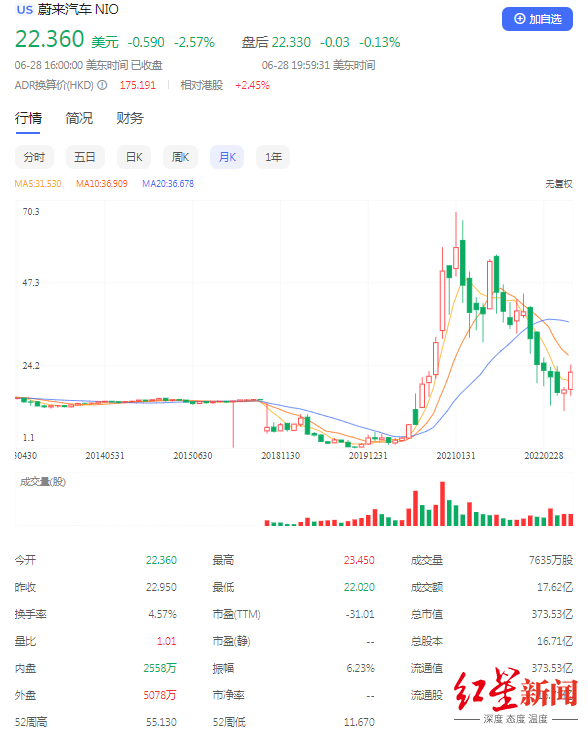Image resolution: width=588 pixels, height=735 pixels.
Task: Click the MA5 indicator label
Action: (x=38, y=184)
